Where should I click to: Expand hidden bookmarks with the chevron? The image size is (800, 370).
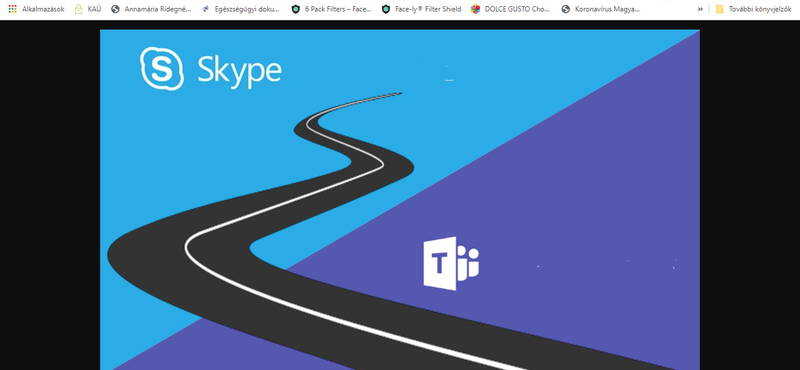(700, 9)
